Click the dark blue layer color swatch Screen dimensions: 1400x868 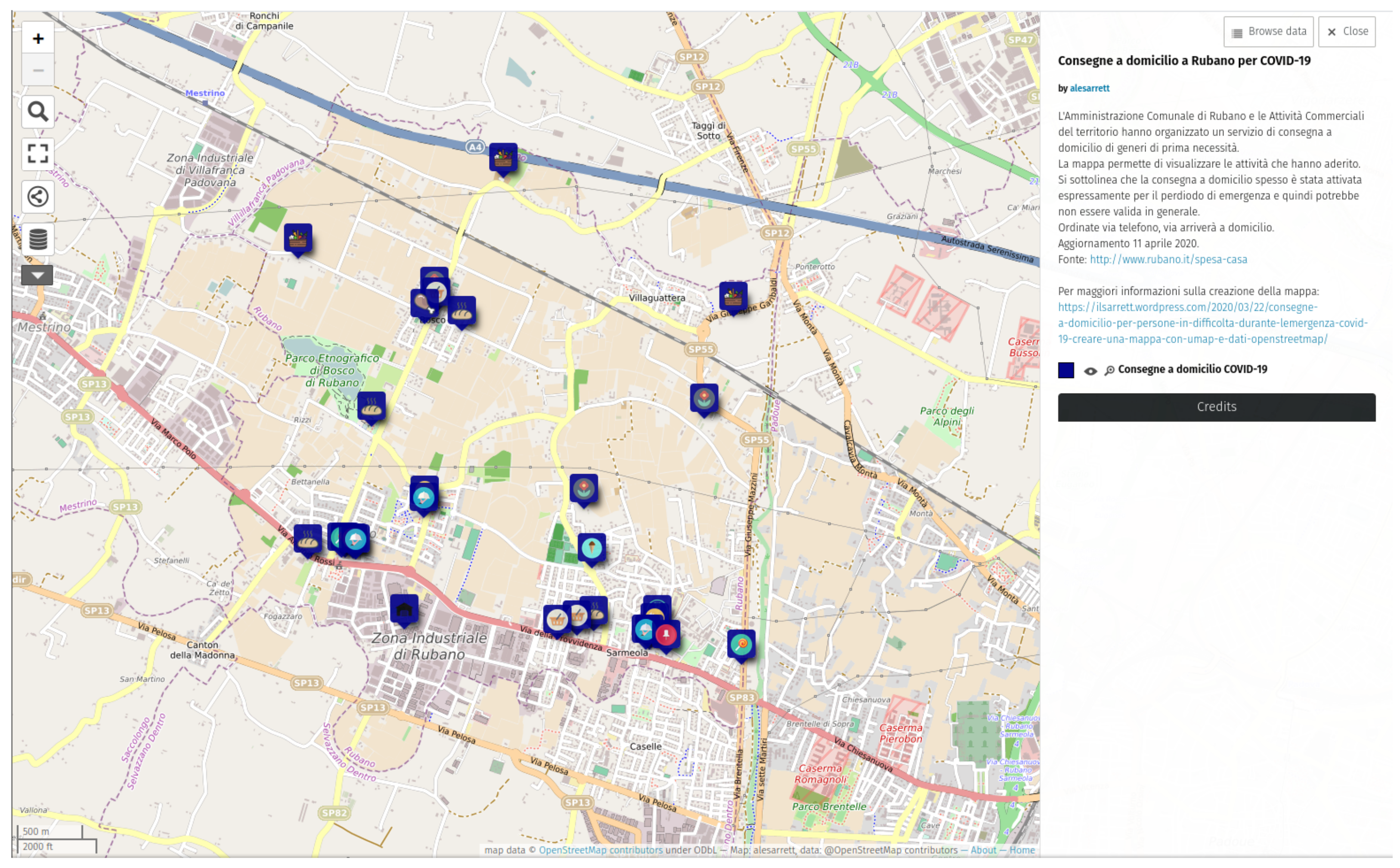pyautogui.click(x=1065, y=370)
